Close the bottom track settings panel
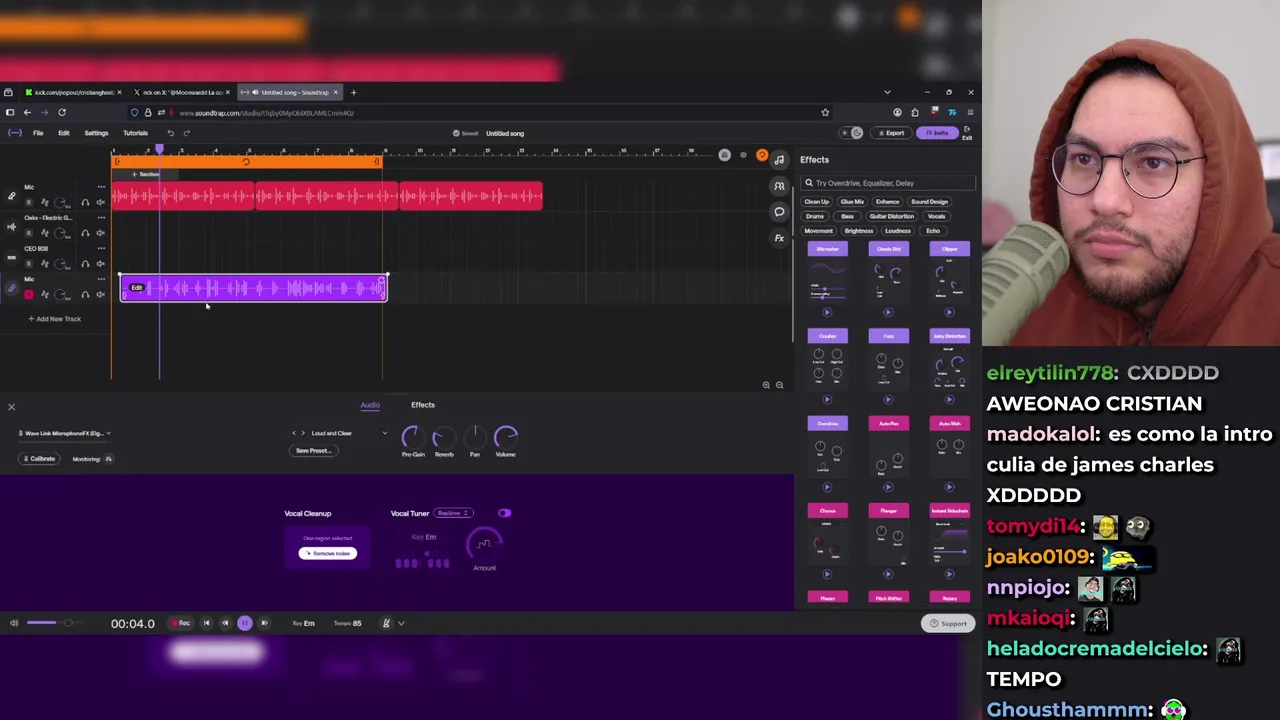The image size is (1280, 720). point(11,407)
